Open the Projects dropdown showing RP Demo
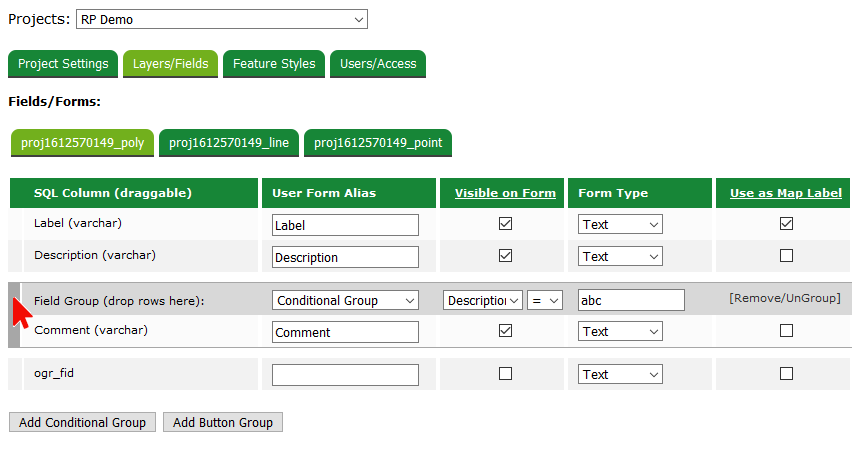The height and width of the screenshot is (453, 859). click(x=221, y=19)
